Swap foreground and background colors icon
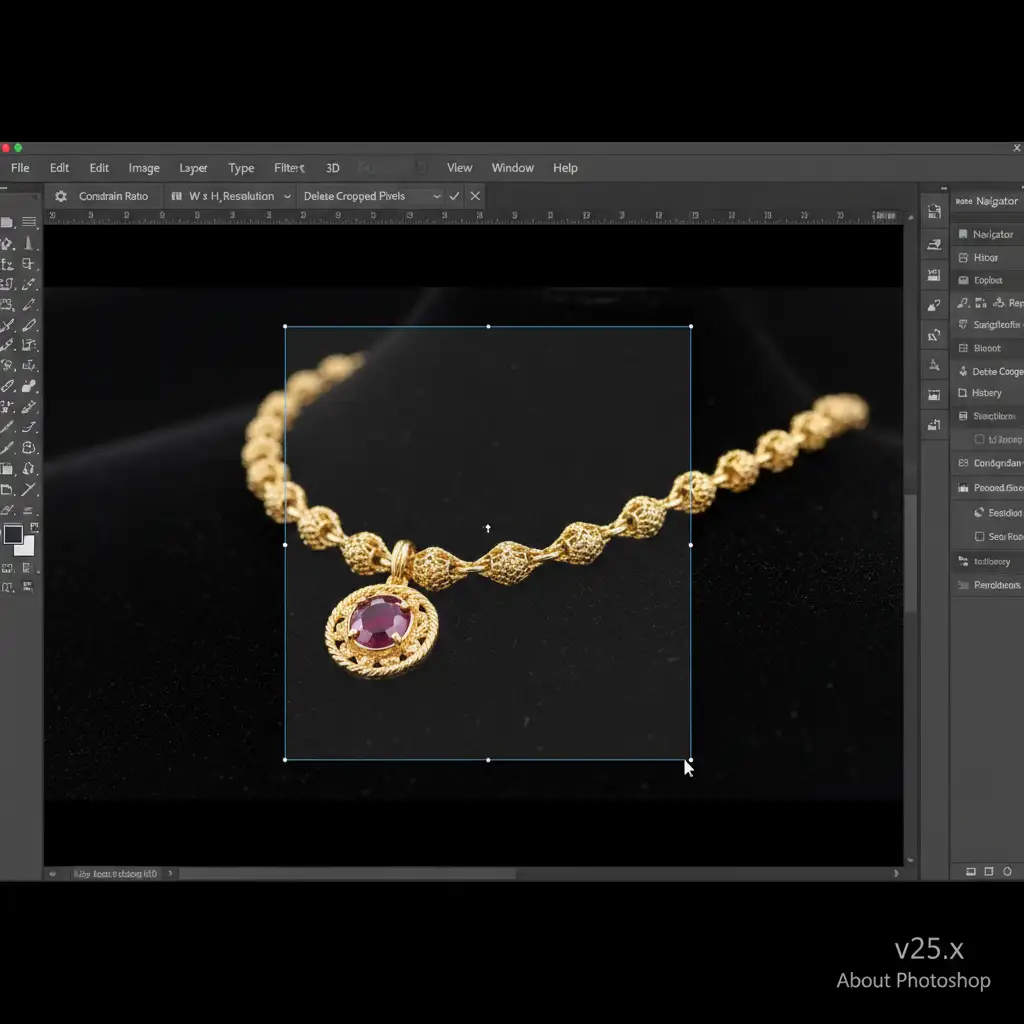The image size is (1024, 1024). [x=34, y=525]
